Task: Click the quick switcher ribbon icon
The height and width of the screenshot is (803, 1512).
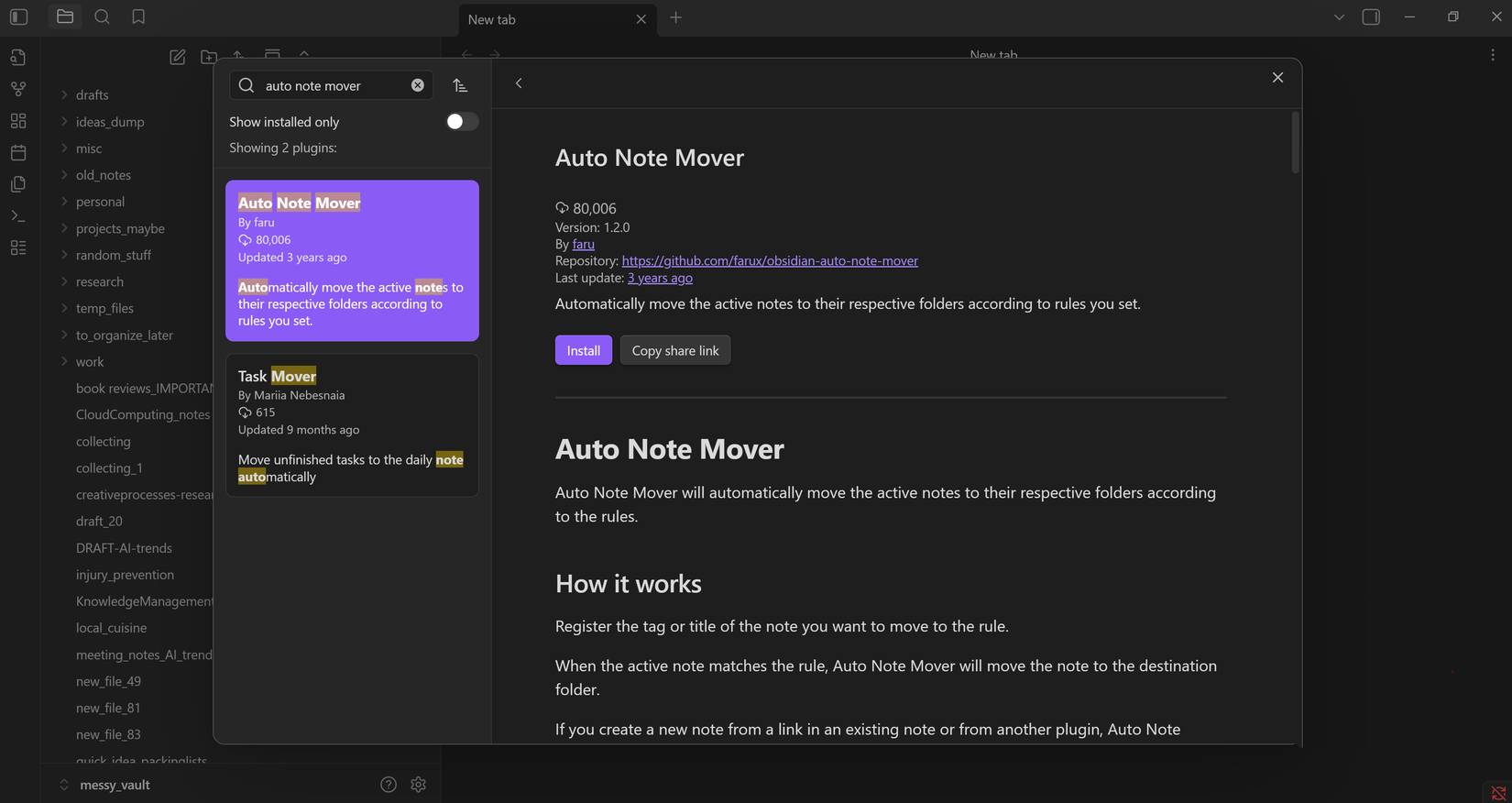Action: (18, 58)
